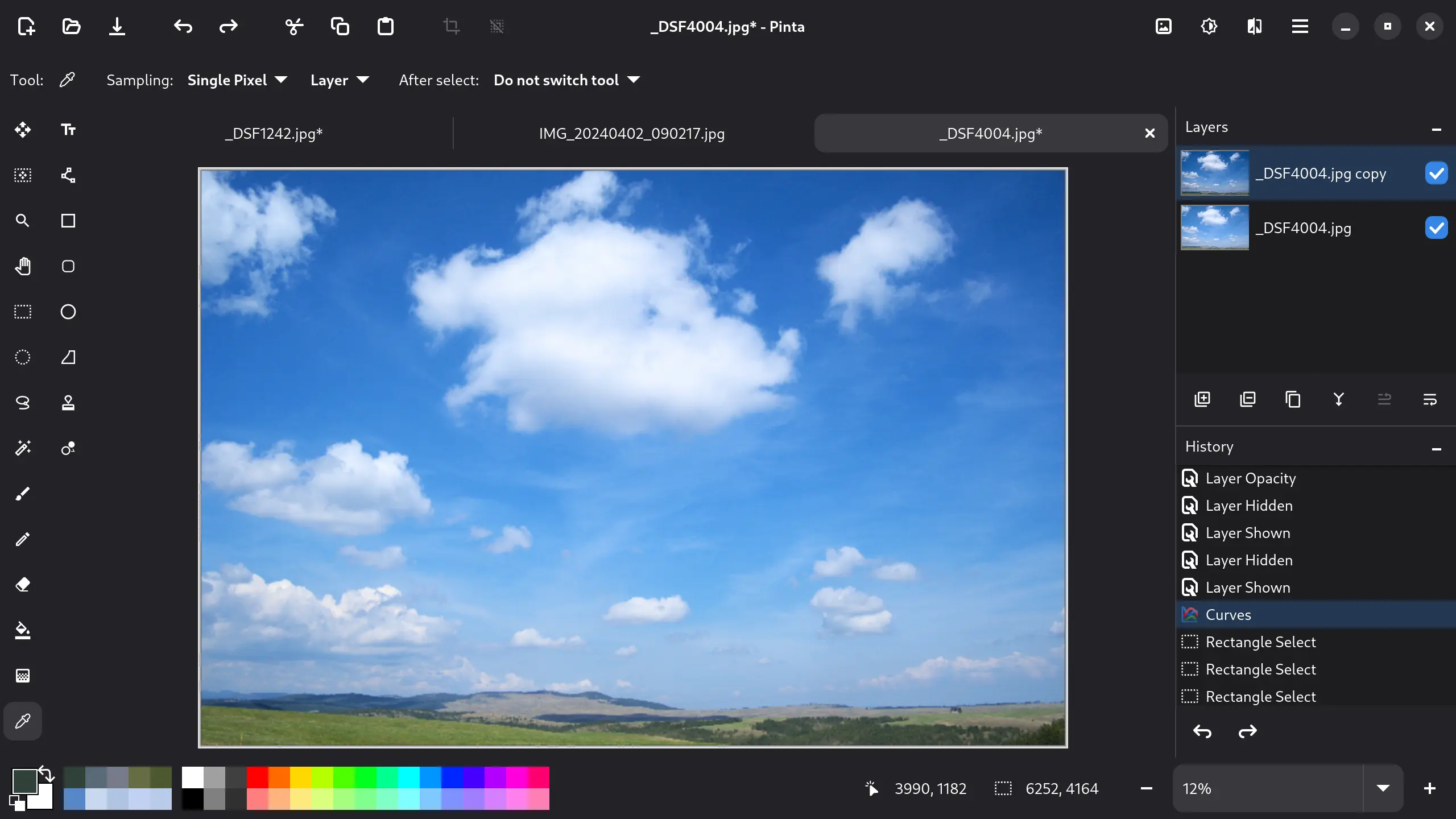
Task: Select the Text tool
Action: coord(68,130)
